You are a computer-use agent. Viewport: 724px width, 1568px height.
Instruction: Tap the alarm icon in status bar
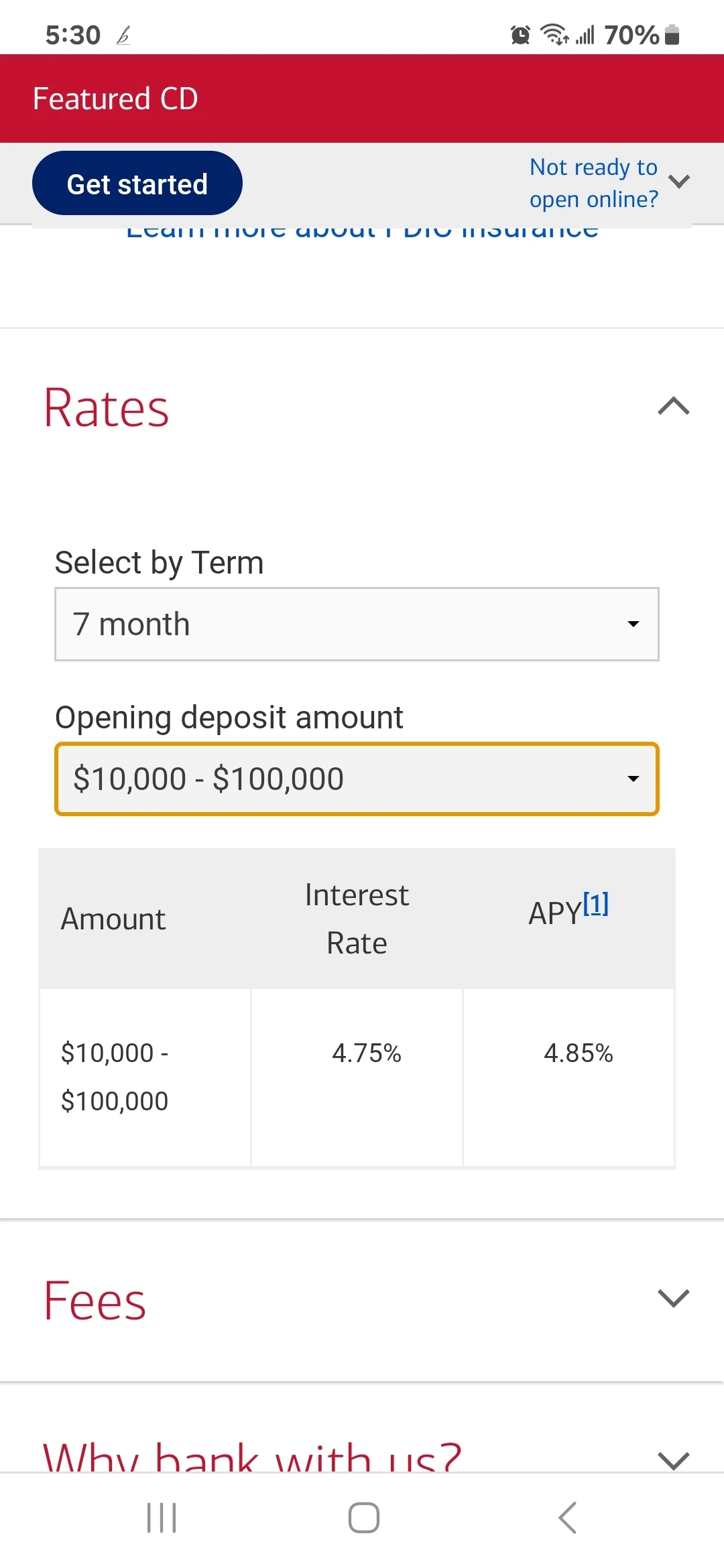[520, 35]
